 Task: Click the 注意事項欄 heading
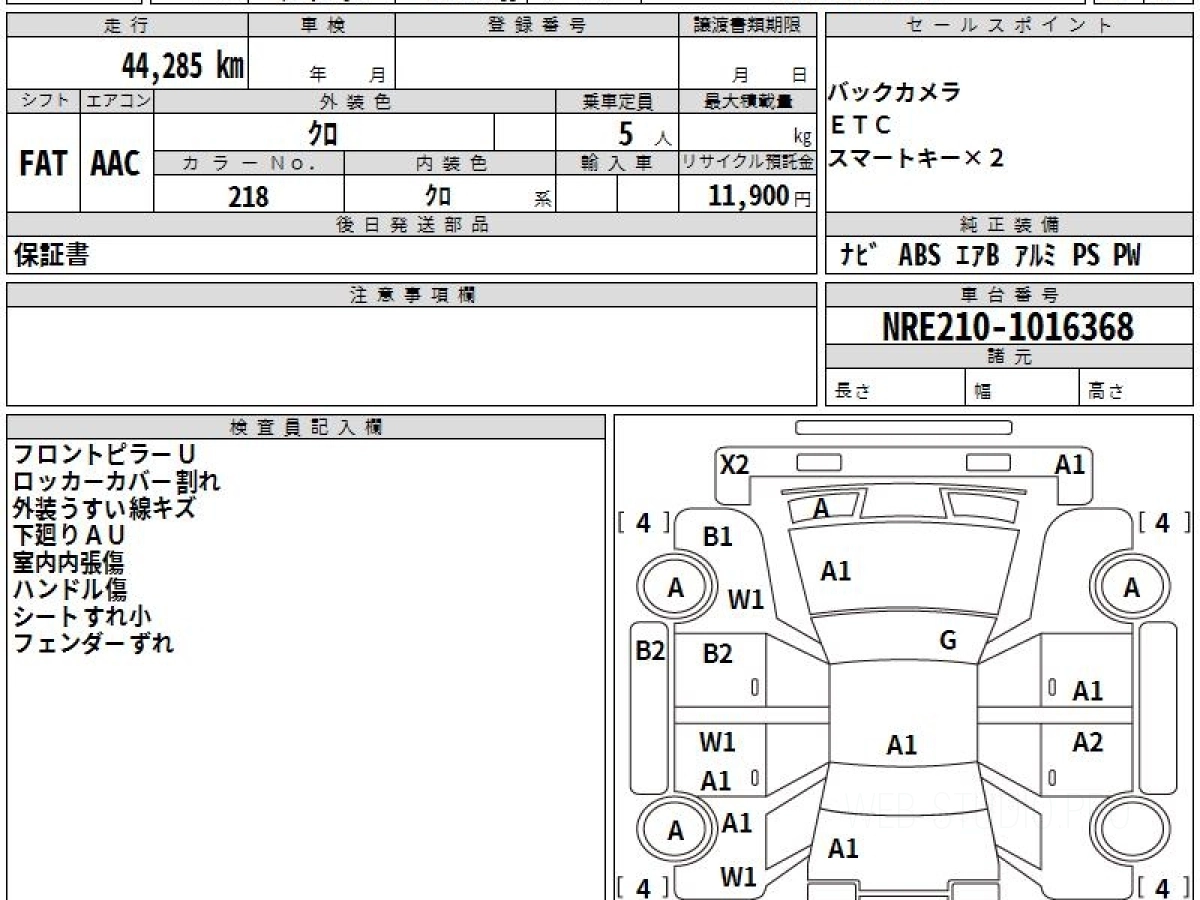coord(412,295)
